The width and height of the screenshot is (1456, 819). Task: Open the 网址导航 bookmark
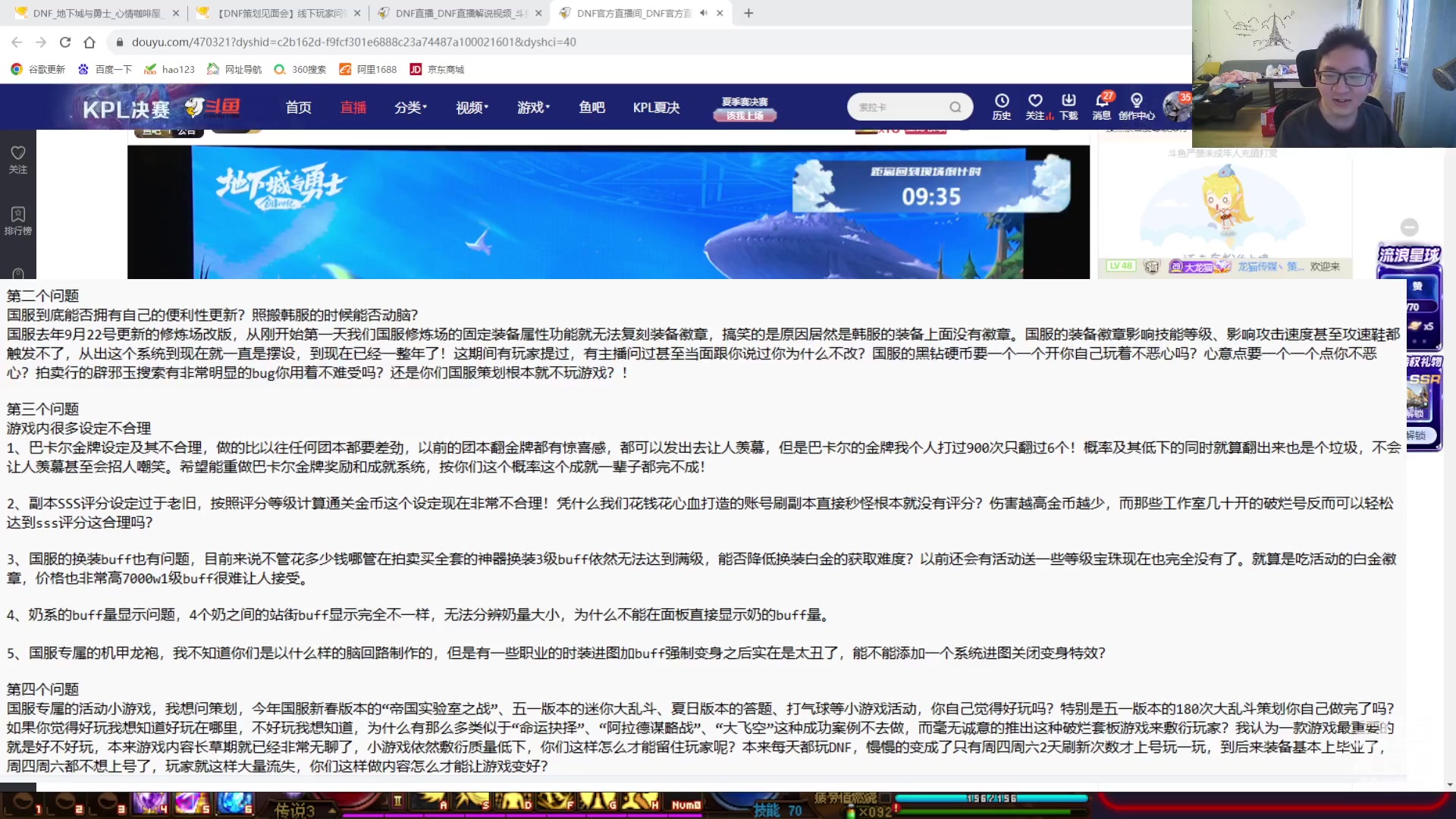click(x=234, y=69)
